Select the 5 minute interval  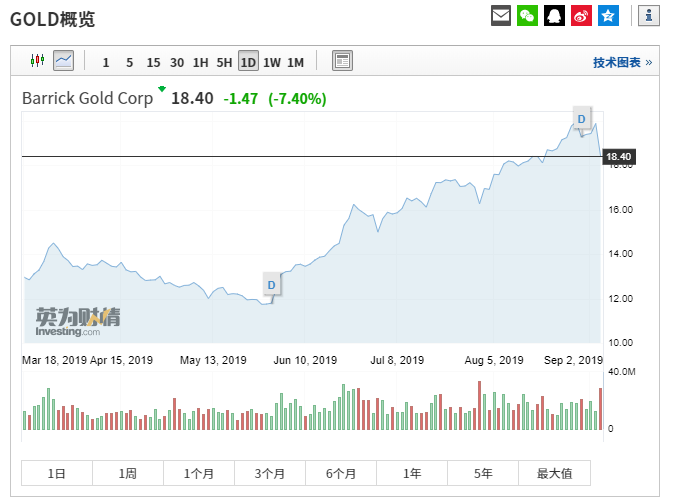click(129, 63)
